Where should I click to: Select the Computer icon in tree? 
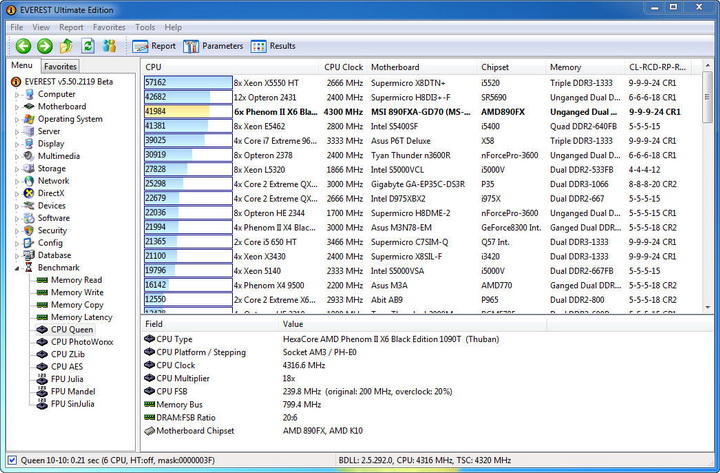point(29,94)
